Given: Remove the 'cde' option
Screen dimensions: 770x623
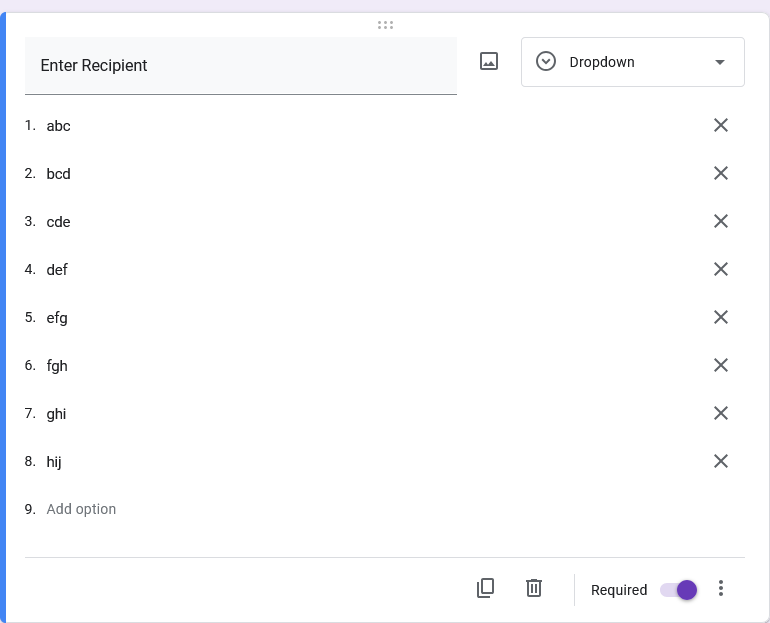Looking at the screenshot, I should 720,221.
